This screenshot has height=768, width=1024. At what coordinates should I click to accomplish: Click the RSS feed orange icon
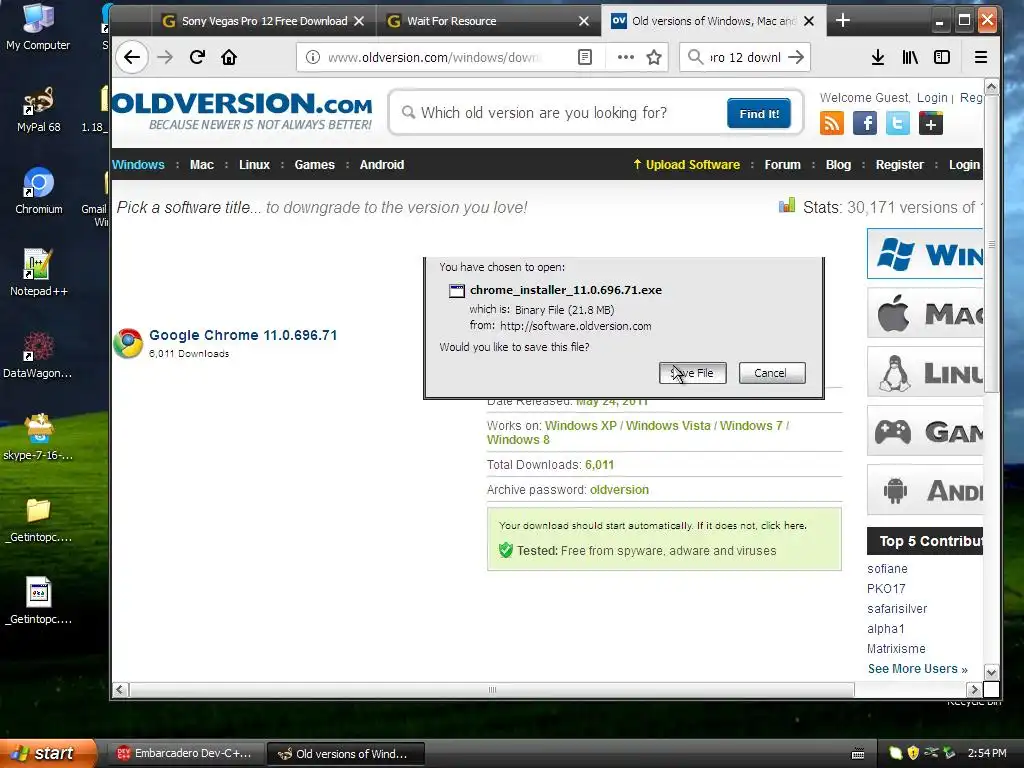(831, 123)
